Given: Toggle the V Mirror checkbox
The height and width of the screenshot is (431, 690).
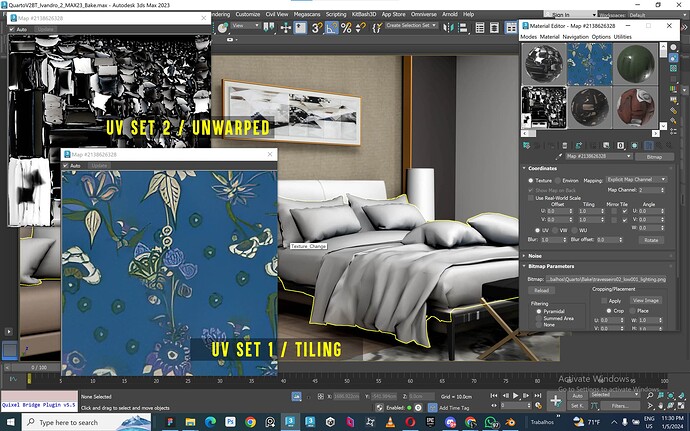Looking at the screenshot, I should point(614,220).
